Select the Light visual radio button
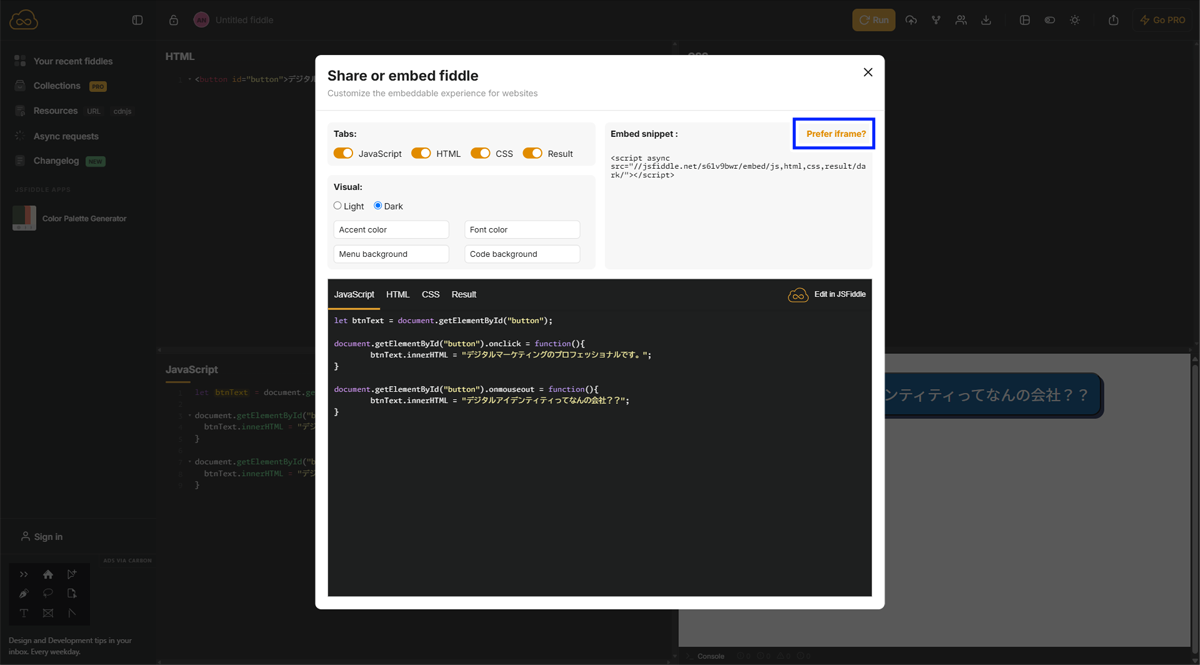Viewport: 1200px width, 665px height. coord(338,206)
